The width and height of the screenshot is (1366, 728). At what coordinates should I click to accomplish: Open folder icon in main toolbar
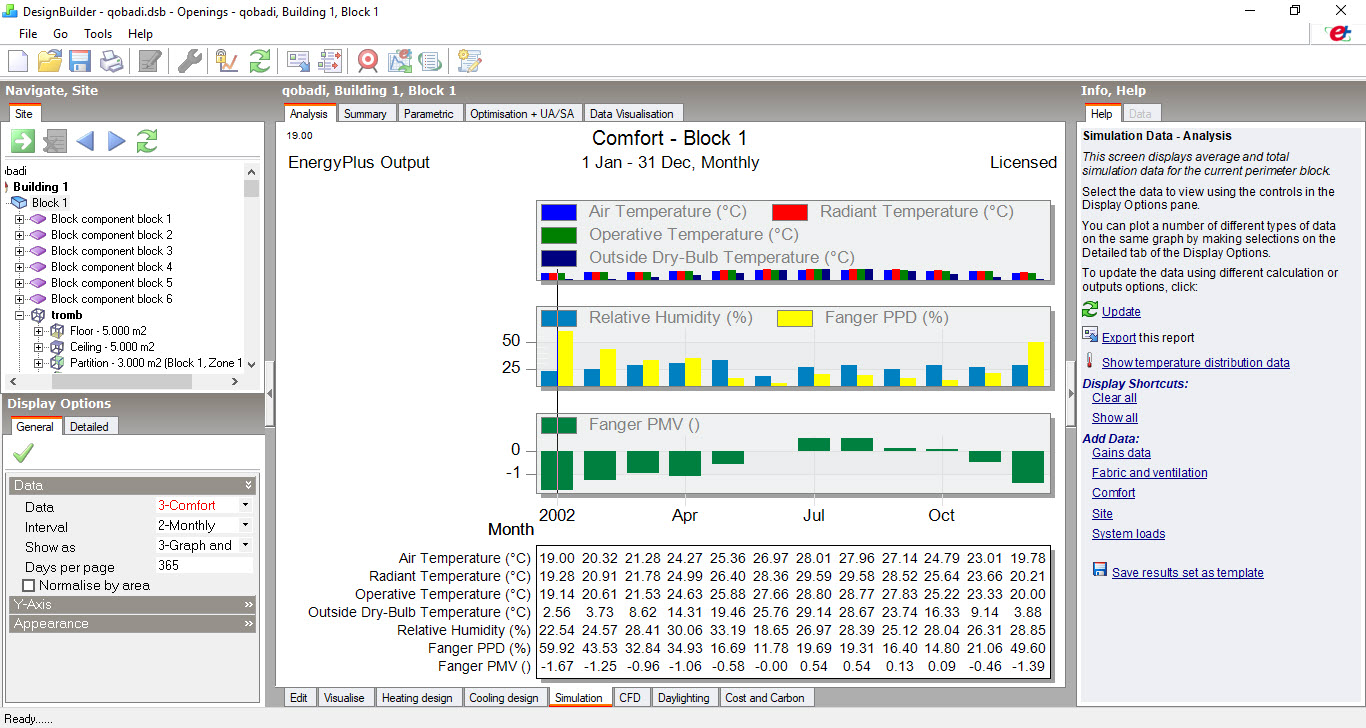[x=49, y=61]
